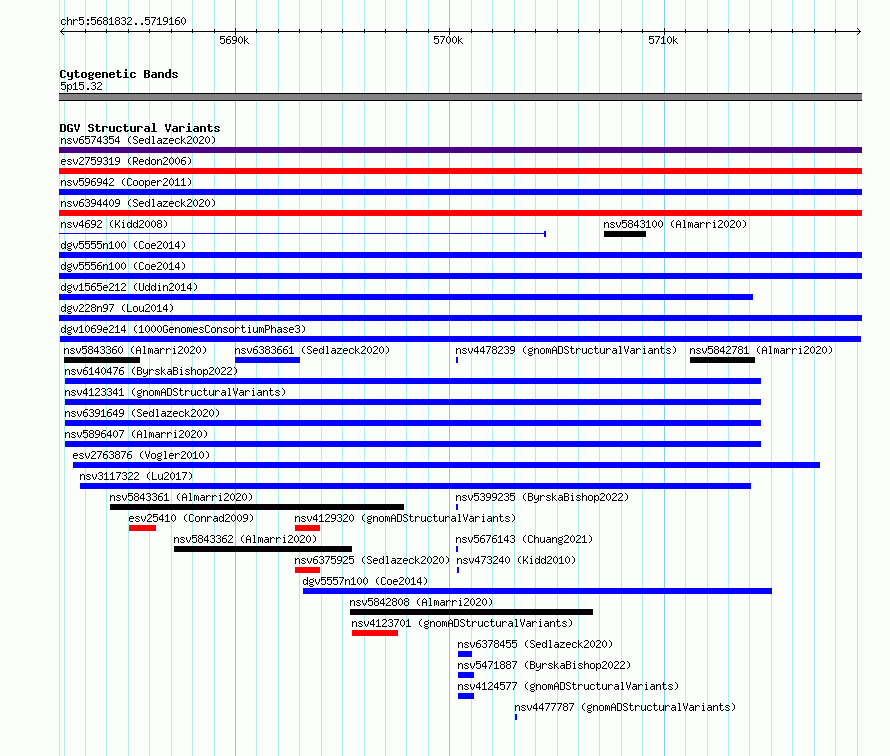Open the nsv5676143 (Chuang2021) label
Screen dimensions: 890x756
[524, 539]
